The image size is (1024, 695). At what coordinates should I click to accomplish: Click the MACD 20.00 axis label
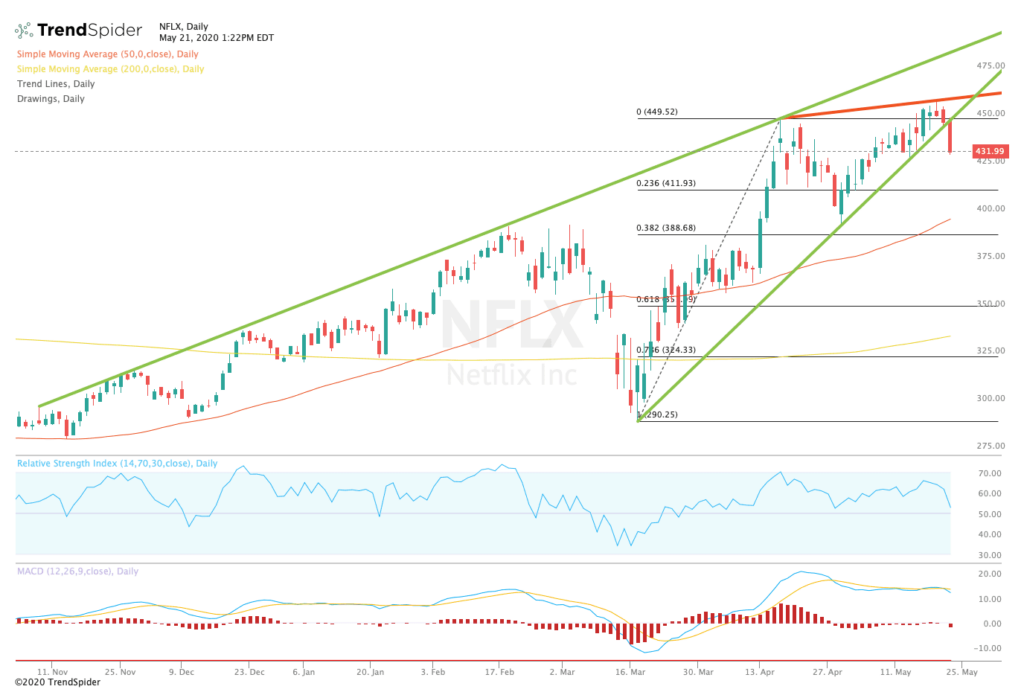(x=990, y=574)
